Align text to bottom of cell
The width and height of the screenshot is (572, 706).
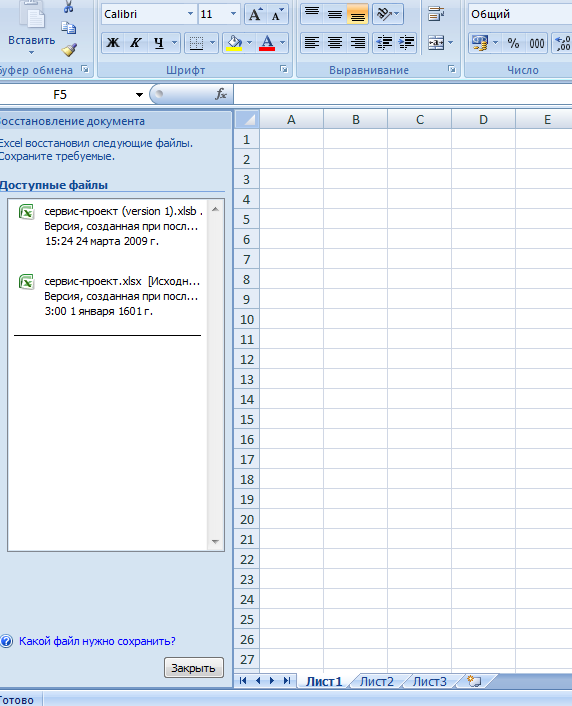(358, 14)
